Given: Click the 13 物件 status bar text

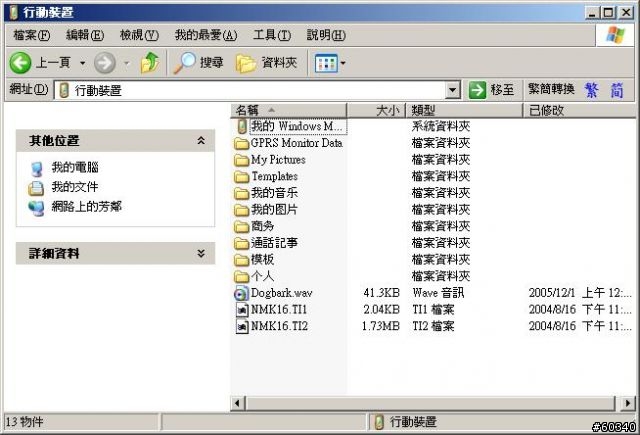Looking at the screenshot, I should (24, 422).
